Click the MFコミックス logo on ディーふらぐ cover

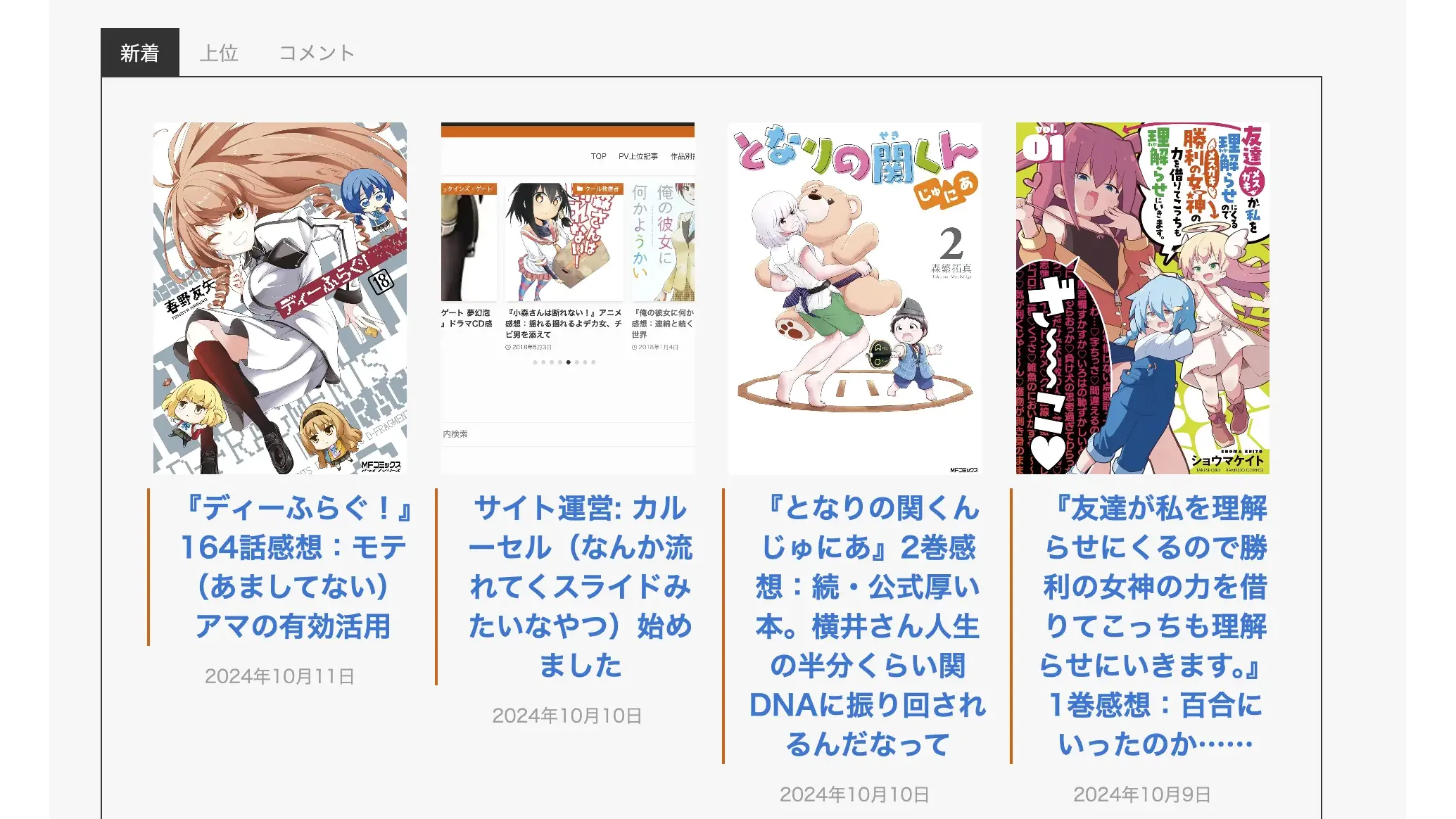381,466
